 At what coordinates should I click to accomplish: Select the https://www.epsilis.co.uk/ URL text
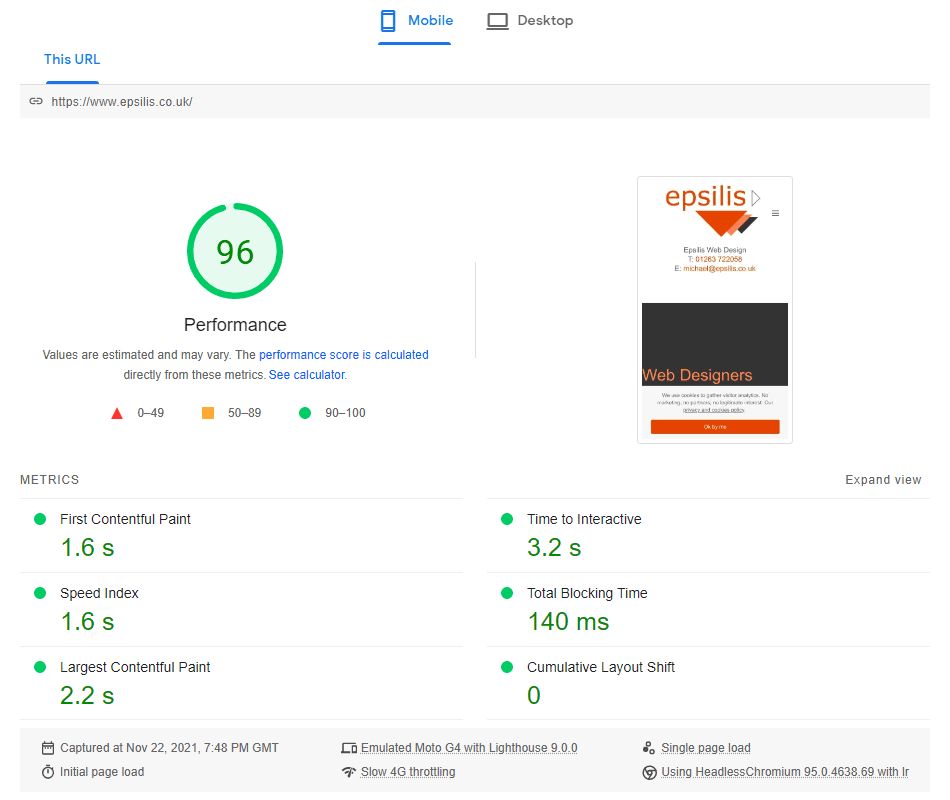click(122, 102)
